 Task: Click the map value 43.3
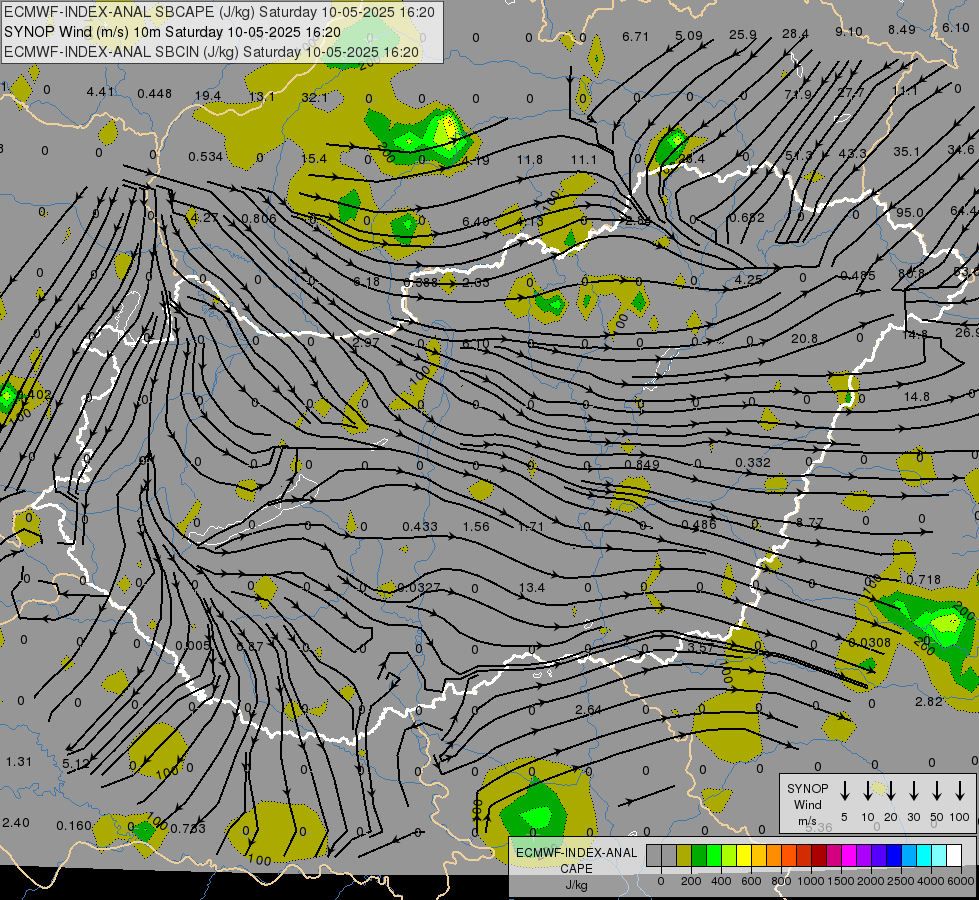tap(852, 154)
